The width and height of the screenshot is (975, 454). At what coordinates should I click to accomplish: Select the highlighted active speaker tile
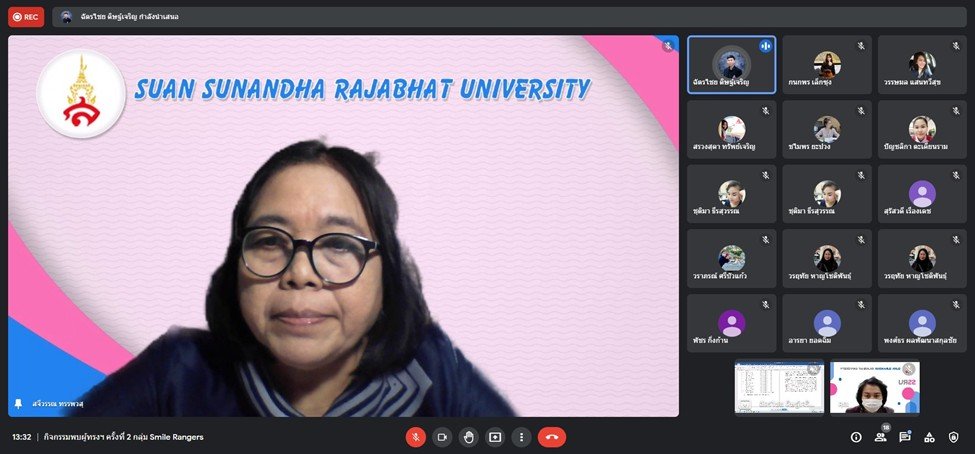tap(731, 65)
